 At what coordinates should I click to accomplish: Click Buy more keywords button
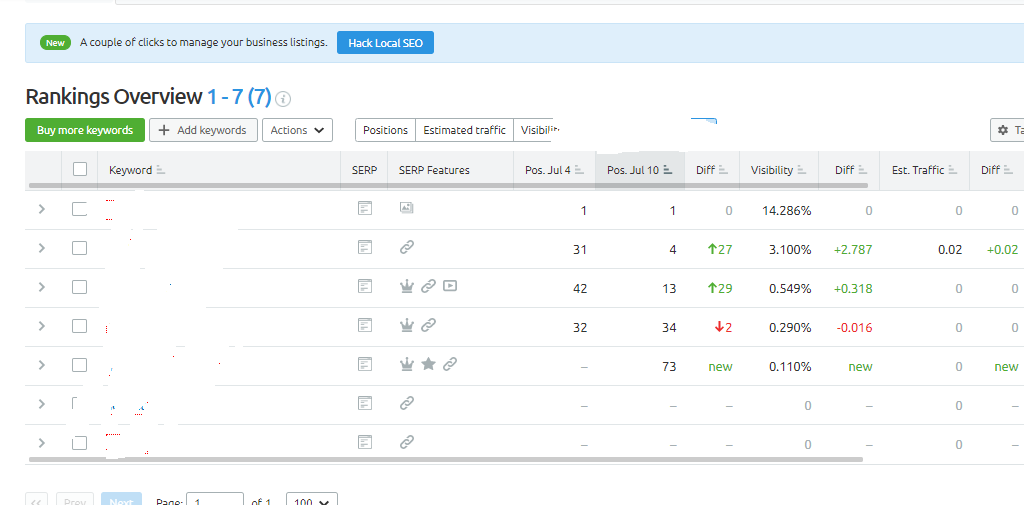tap(85, 130)
